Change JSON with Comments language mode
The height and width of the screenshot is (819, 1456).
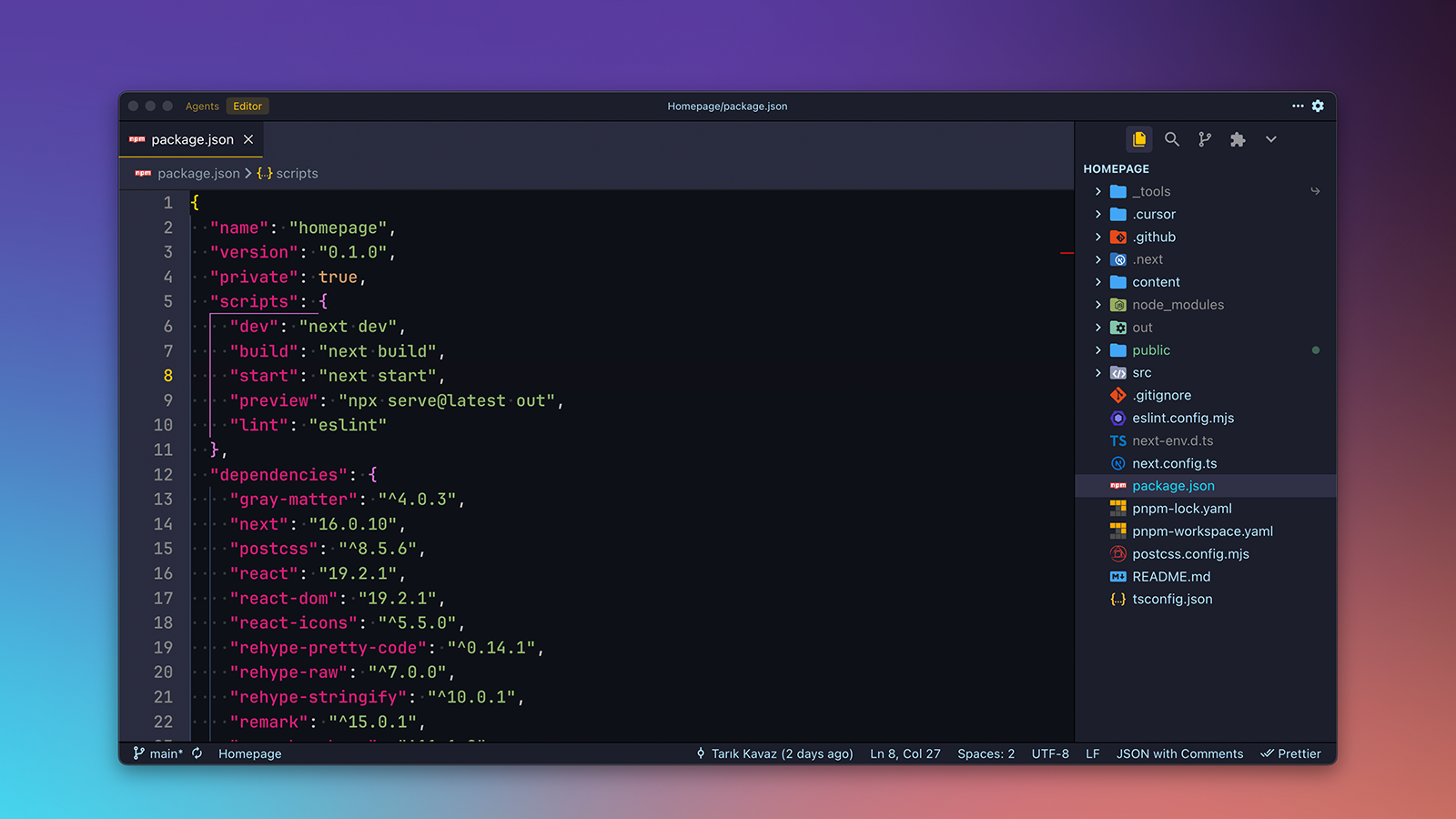click(x=1179, y=753)
